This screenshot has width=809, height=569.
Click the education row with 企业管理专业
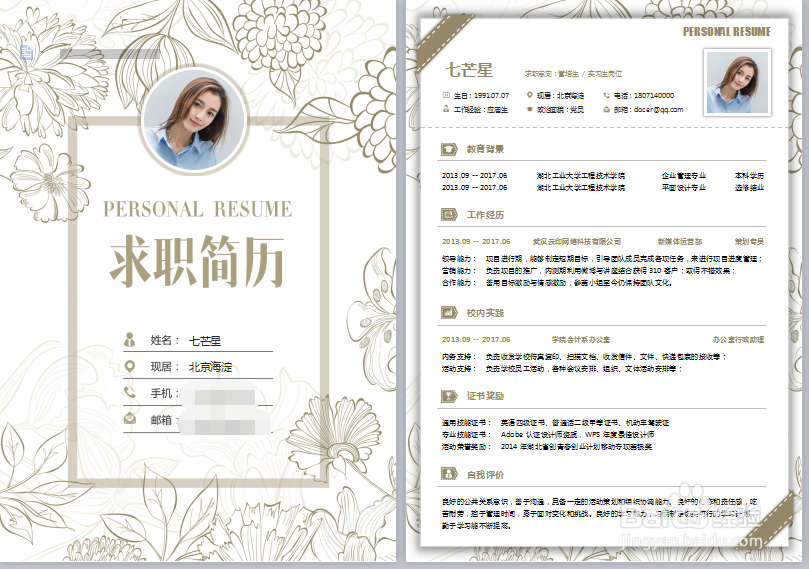click(603, 175)
